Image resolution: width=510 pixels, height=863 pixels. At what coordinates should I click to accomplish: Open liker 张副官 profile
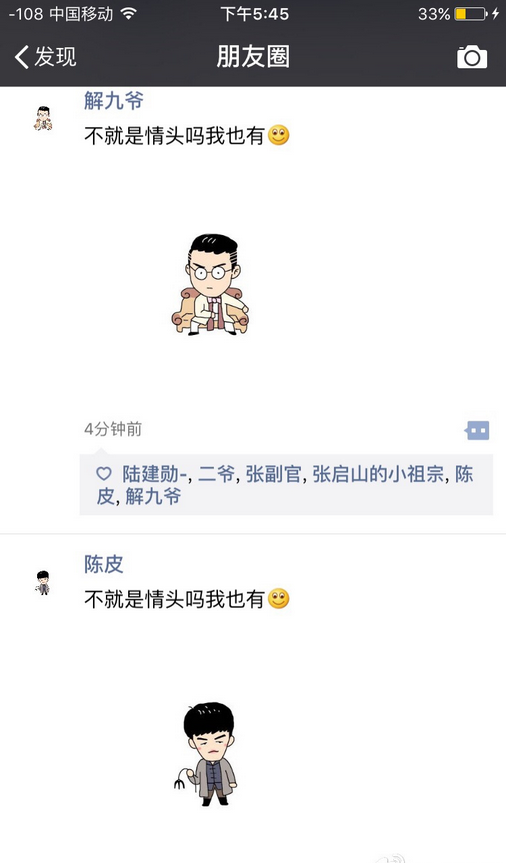pyautogui.click(x=273, y=474)
